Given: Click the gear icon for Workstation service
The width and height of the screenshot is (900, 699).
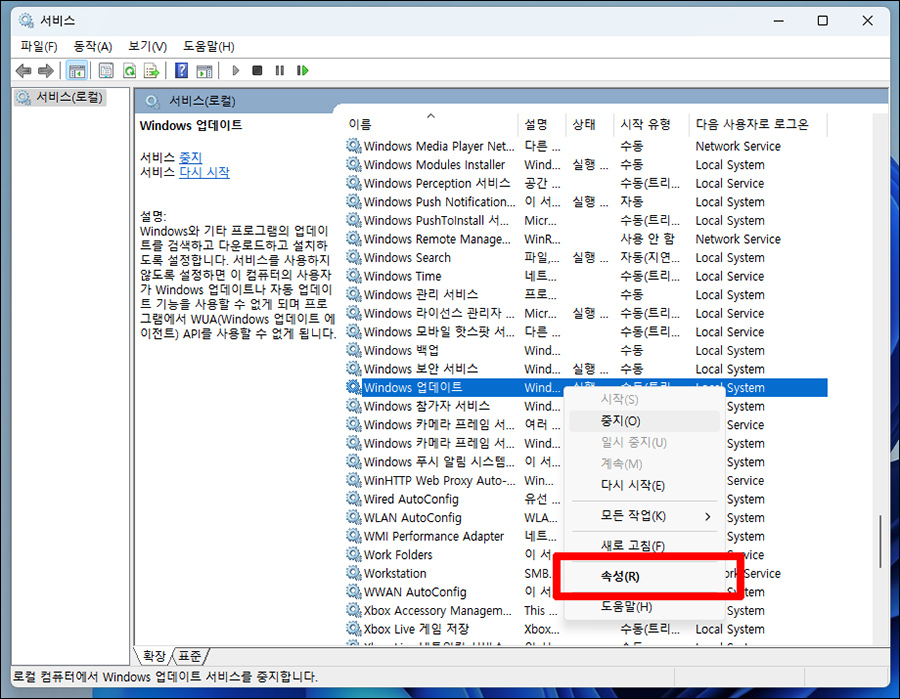Looking at the screenshot, I should click(354, 573).
